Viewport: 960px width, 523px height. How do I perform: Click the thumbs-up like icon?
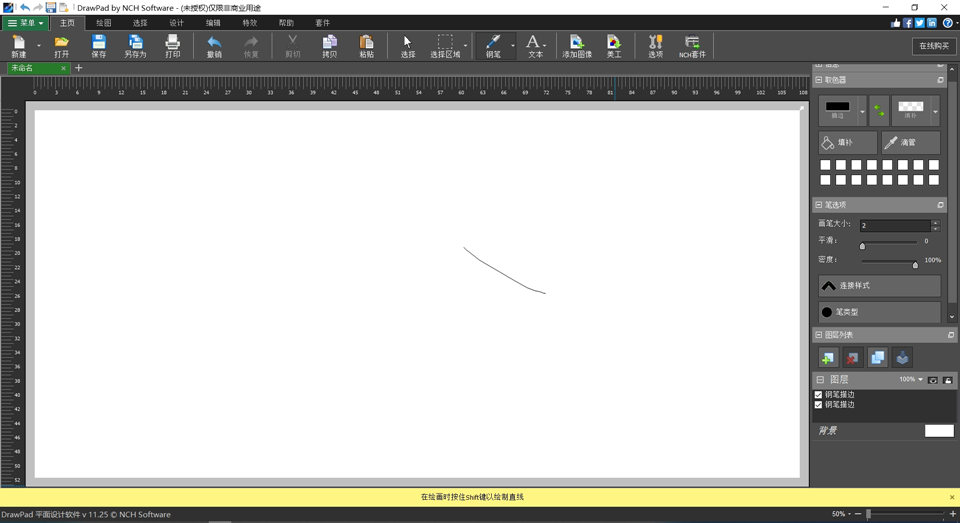click(x=896, y=23)
